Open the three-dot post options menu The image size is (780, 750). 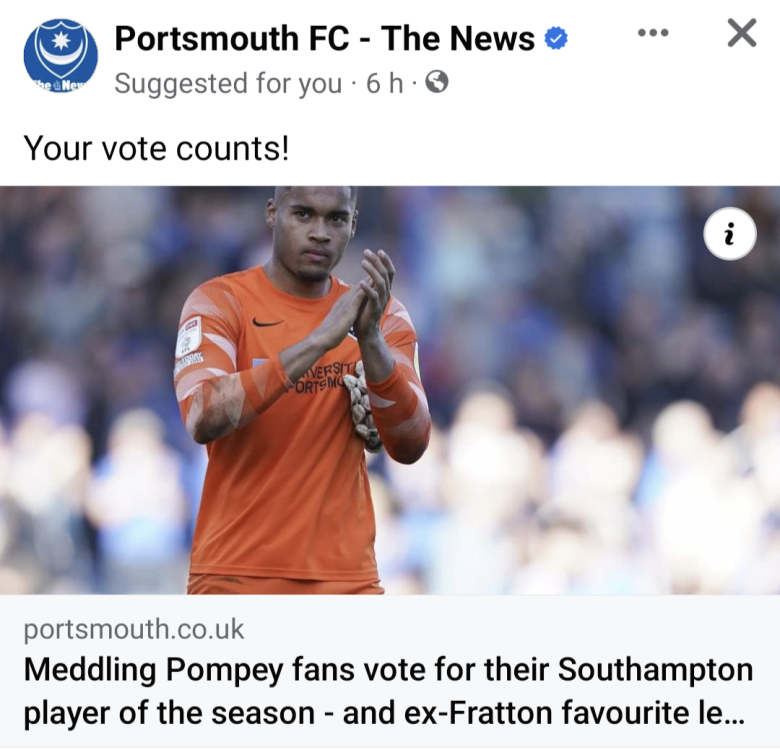coord(652,33)
